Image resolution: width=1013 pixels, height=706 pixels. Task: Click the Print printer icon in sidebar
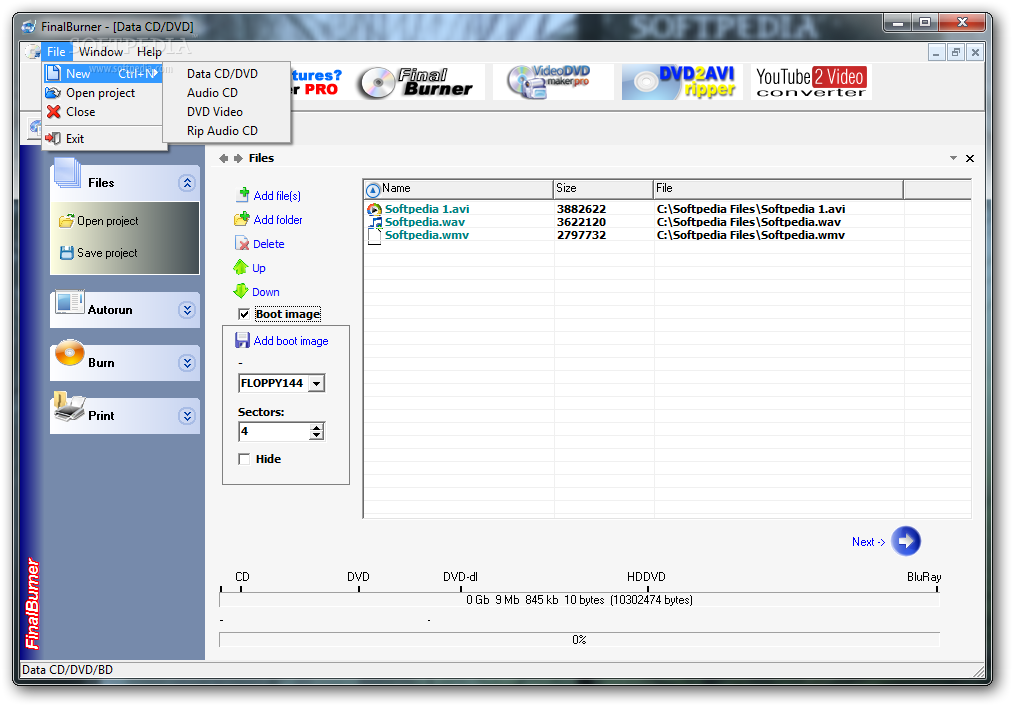69,407
